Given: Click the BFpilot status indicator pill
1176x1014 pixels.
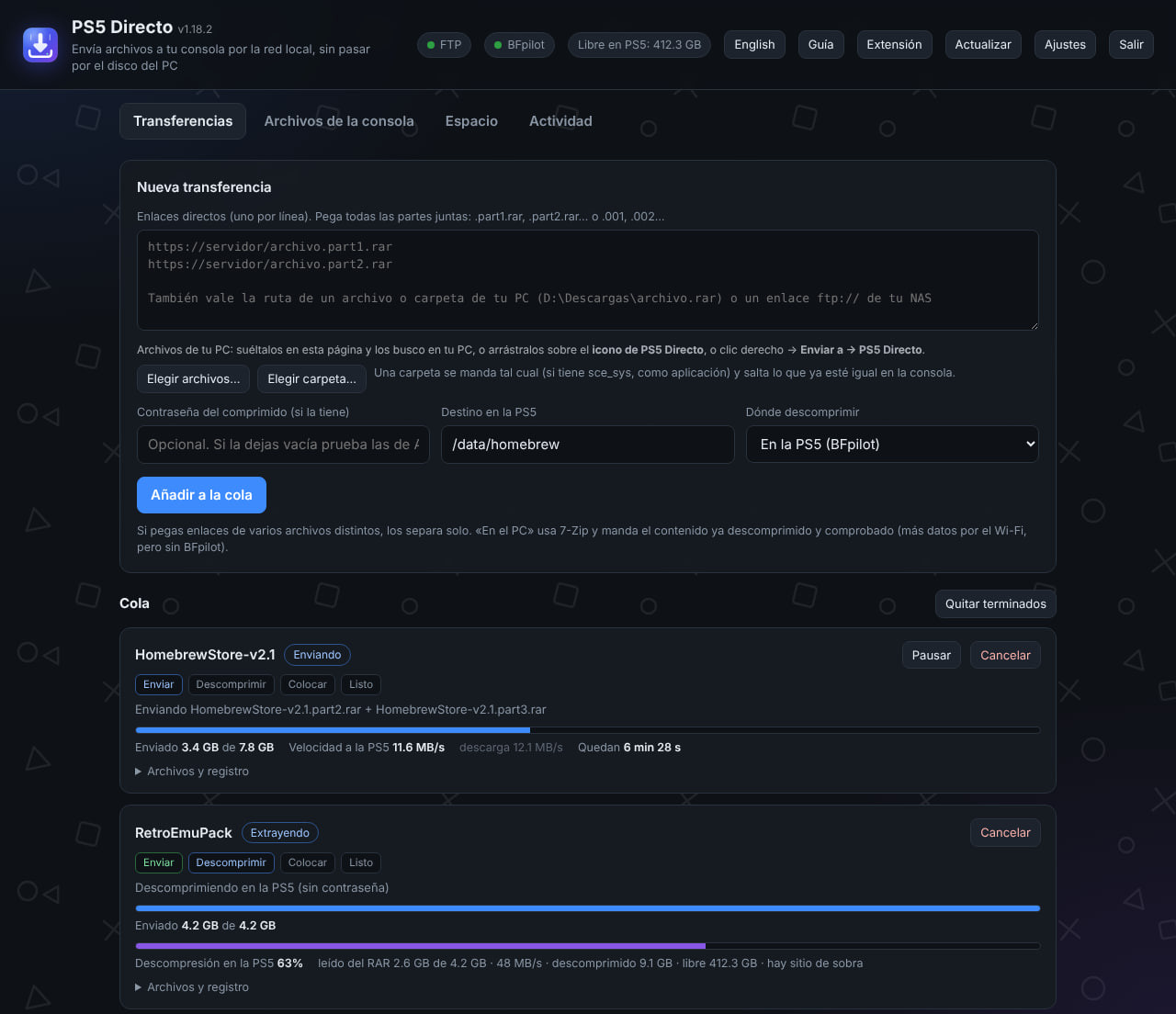Looking at the screenshot, I should click(x=519, y=44).
